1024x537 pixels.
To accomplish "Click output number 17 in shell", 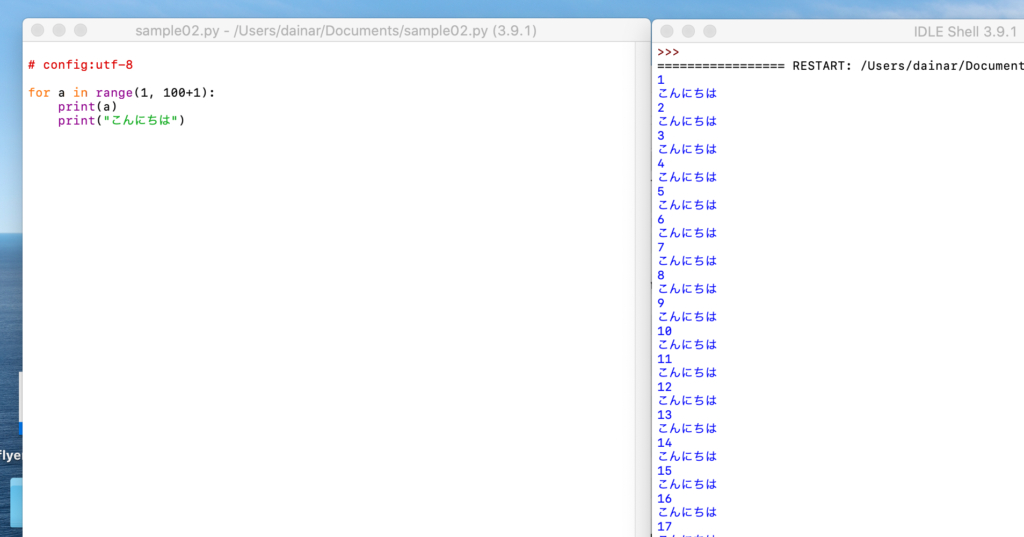I will [664, 527].
